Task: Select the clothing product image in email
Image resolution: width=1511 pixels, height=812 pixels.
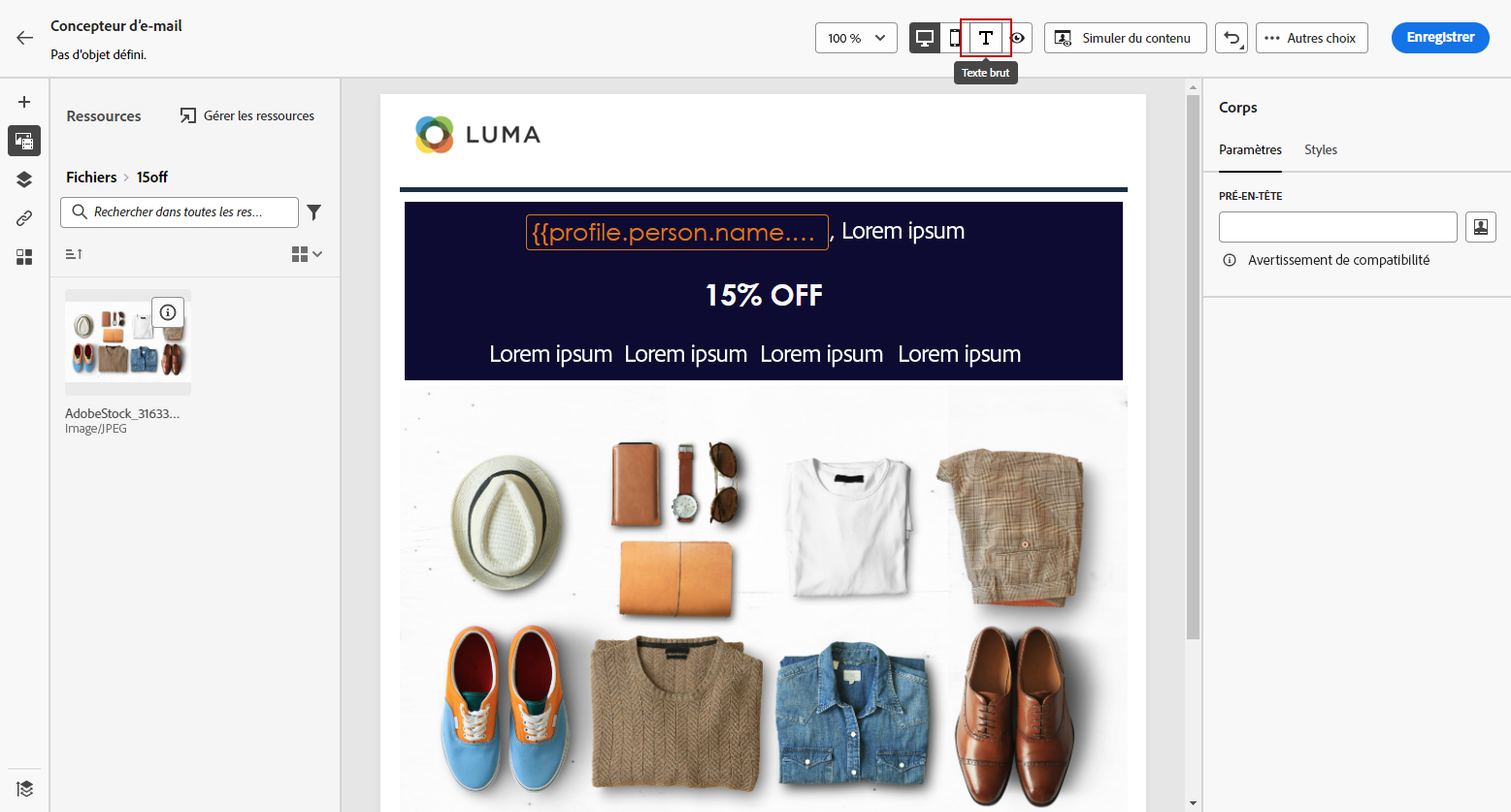Action: (764, 599)
